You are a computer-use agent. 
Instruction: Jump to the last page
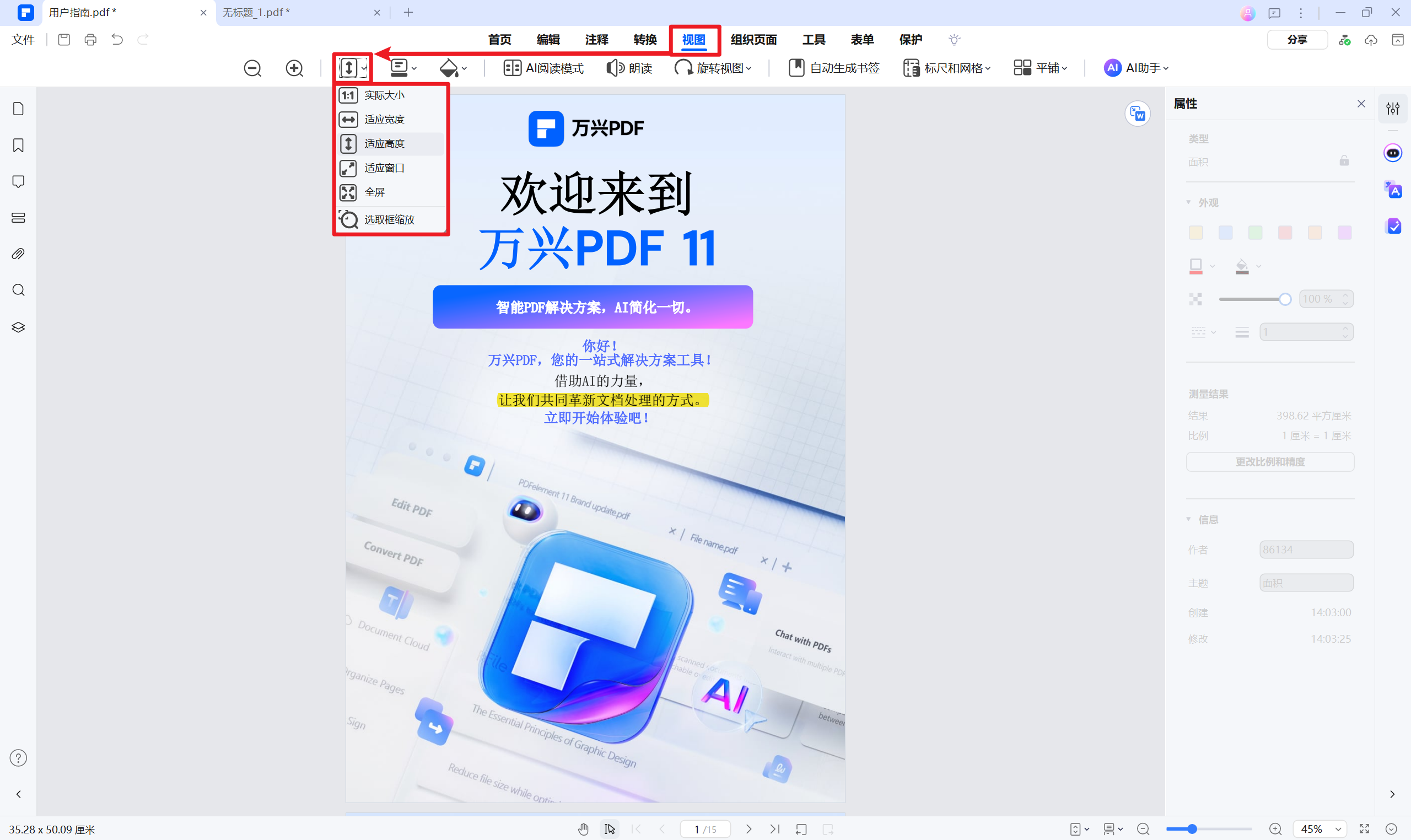[x=775, y=829]
